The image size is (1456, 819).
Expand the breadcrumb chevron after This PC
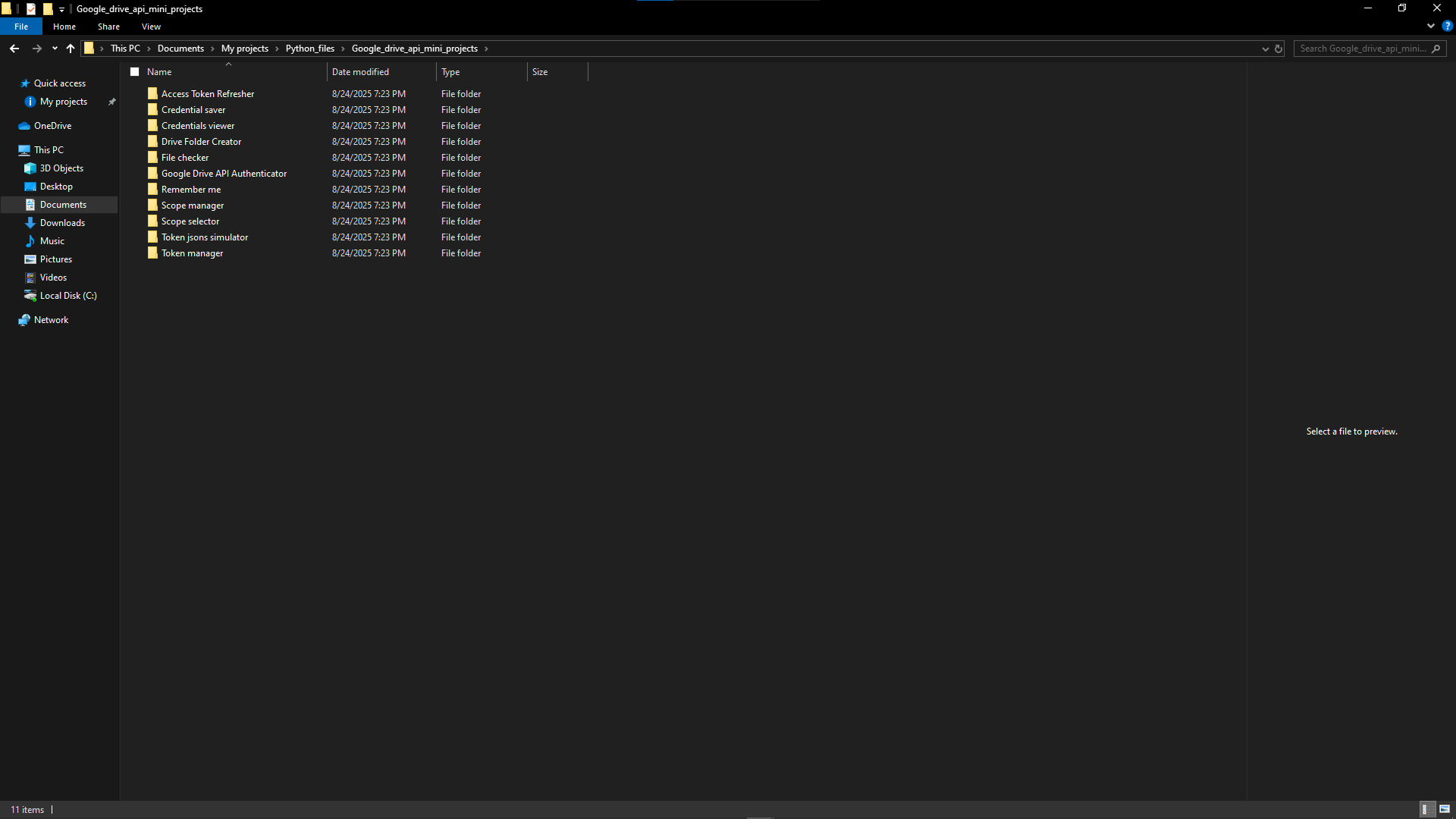tap(149, 49)
